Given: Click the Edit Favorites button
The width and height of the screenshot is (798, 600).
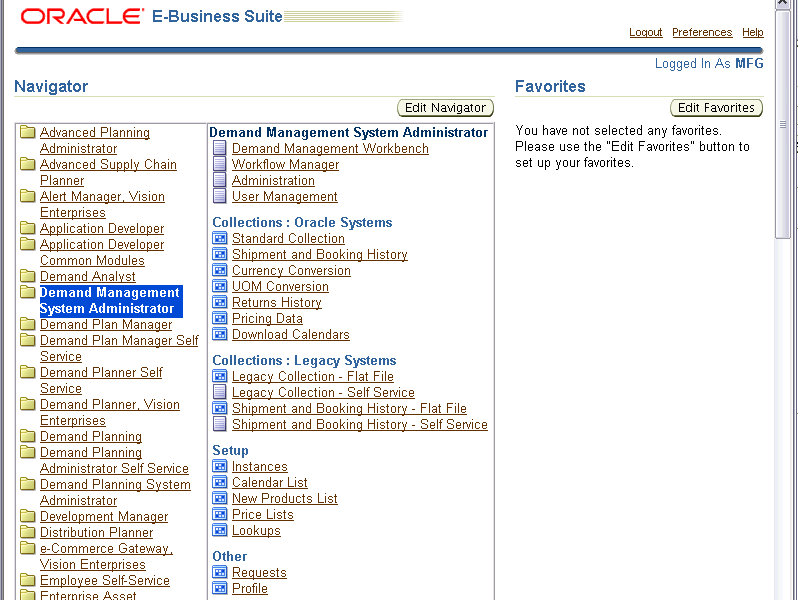Looking at the screenshot, I should [x=716, y=108].
